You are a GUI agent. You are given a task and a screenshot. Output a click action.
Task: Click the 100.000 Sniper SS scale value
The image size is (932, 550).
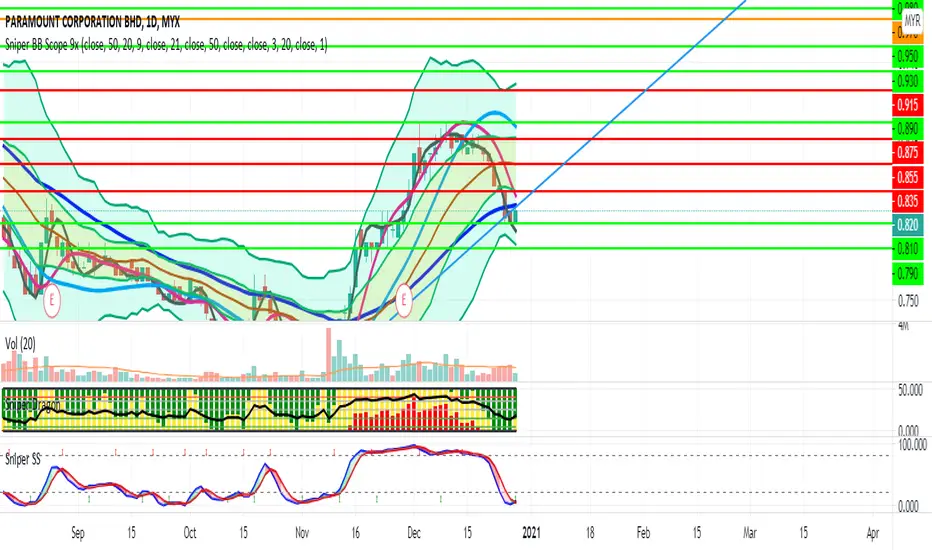(x=912, y=444)
